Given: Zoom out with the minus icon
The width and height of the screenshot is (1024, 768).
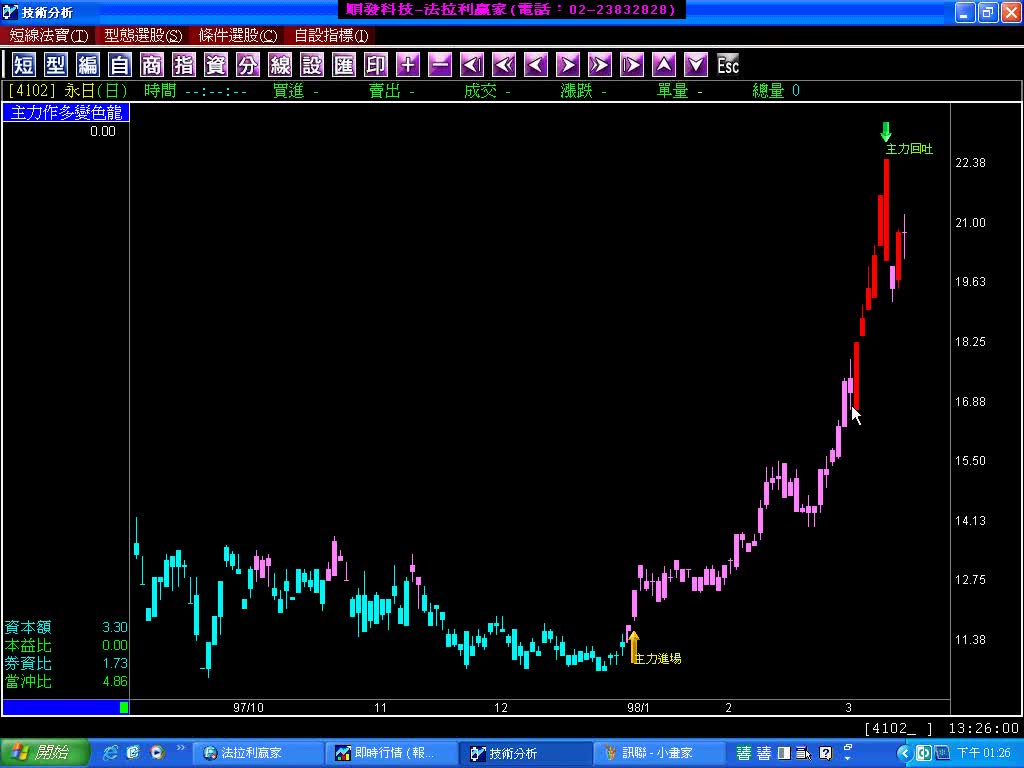Looking at the screenshot, I should [x=440, y=65].
